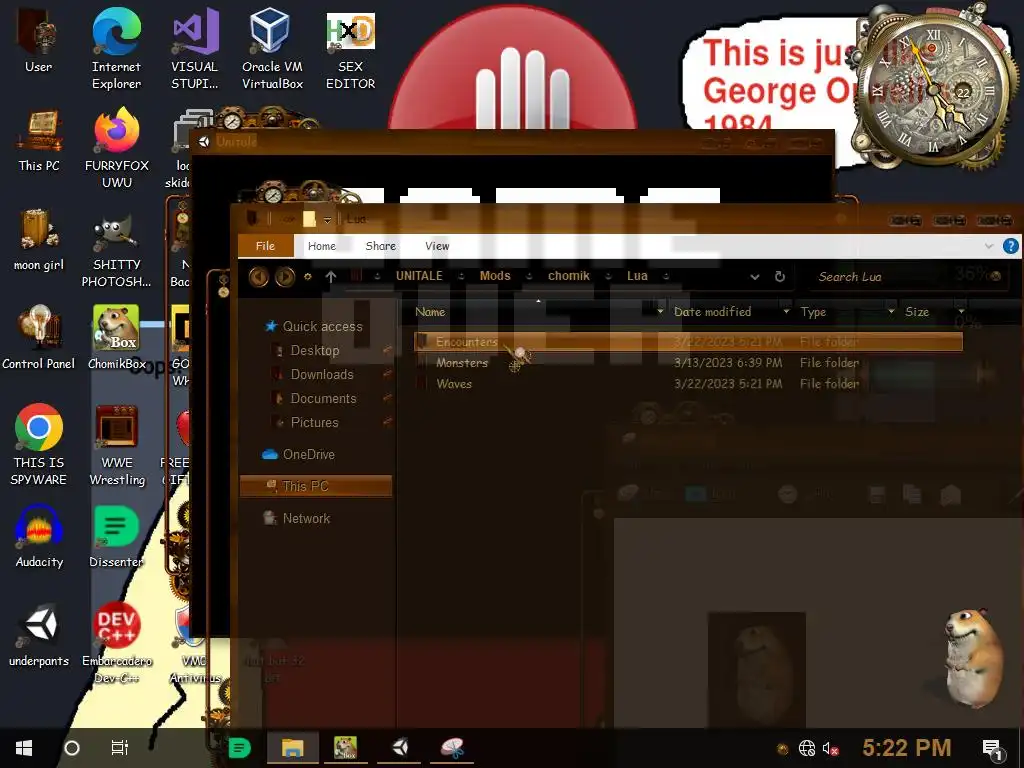Go back in Explorer navigation
This screenshot has width=1024, height=768.
[x=259, y=277]
